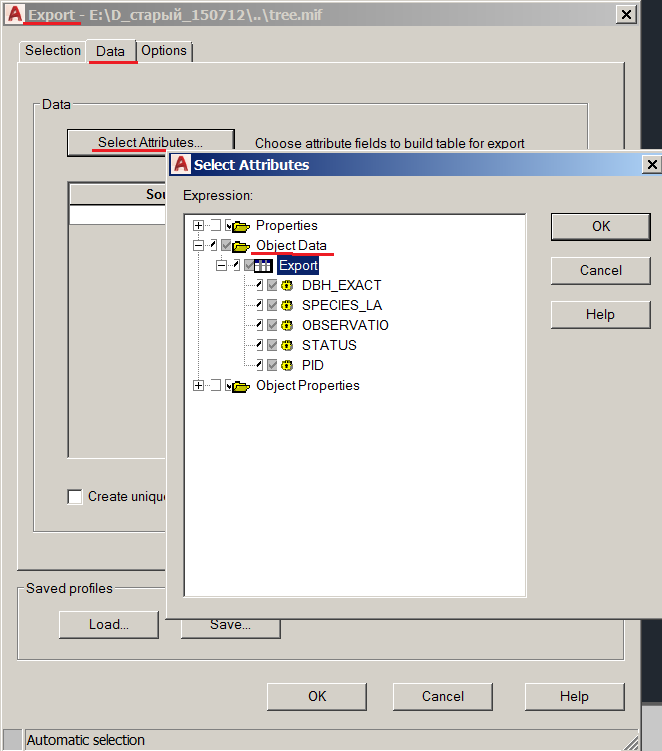
Task: Select the PID field label
Action: [x=313, y=365]
